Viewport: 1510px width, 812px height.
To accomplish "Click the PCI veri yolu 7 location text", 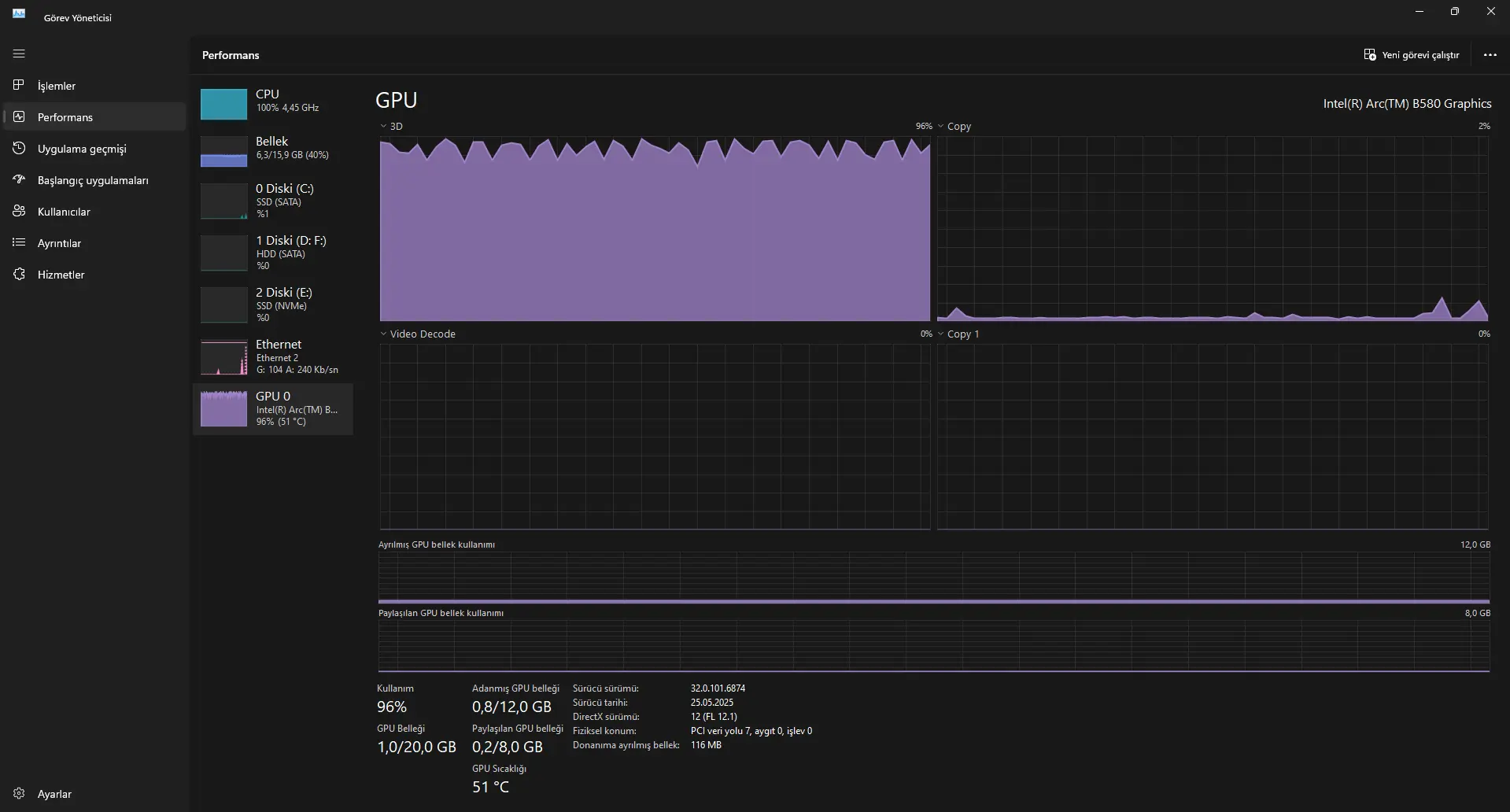I will coord(751,731).
